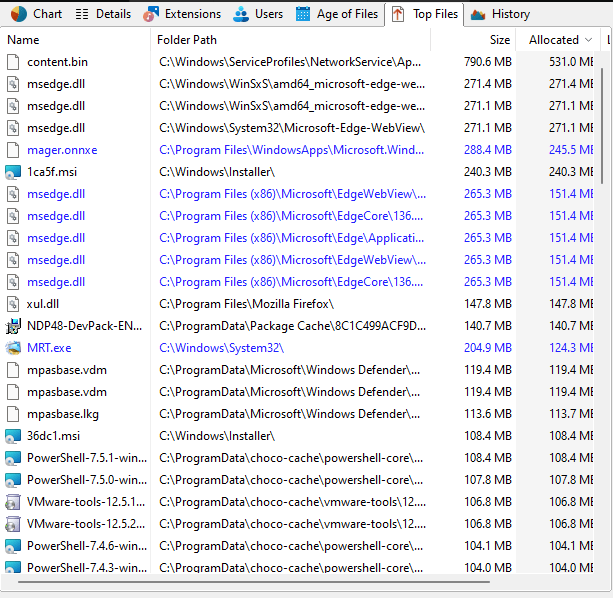
Task: Open the Age of Files tab
Action: [337, 14]
